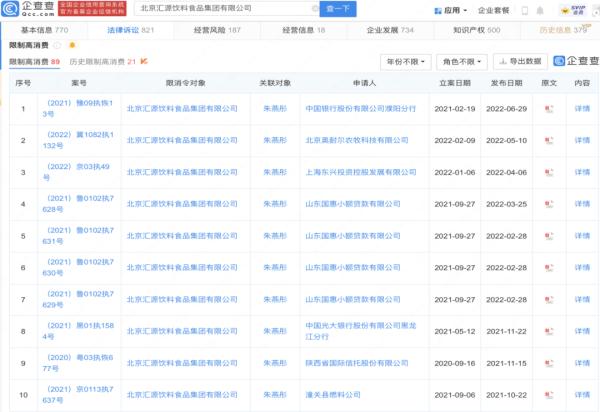Click the orange dot beside 限制高消费 heading
The image size is (600, 412).
(x=72, y=45)
